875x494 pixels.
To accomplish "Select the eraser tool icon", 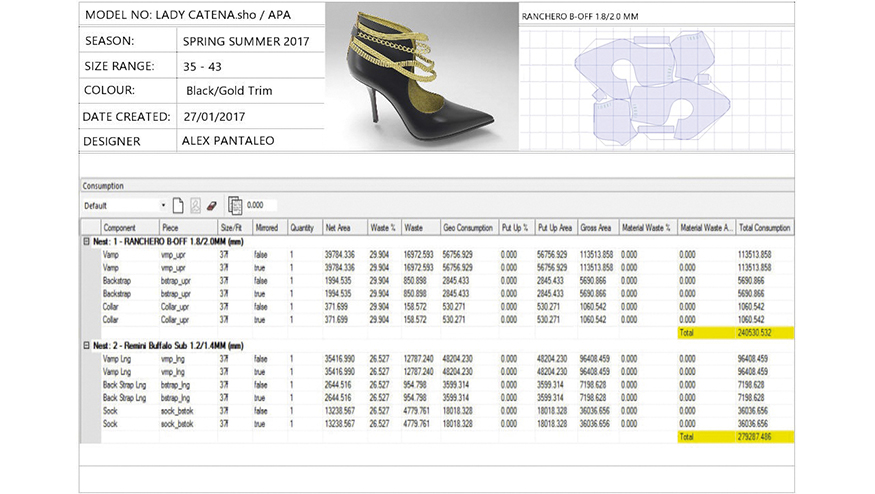I will 212,205.
